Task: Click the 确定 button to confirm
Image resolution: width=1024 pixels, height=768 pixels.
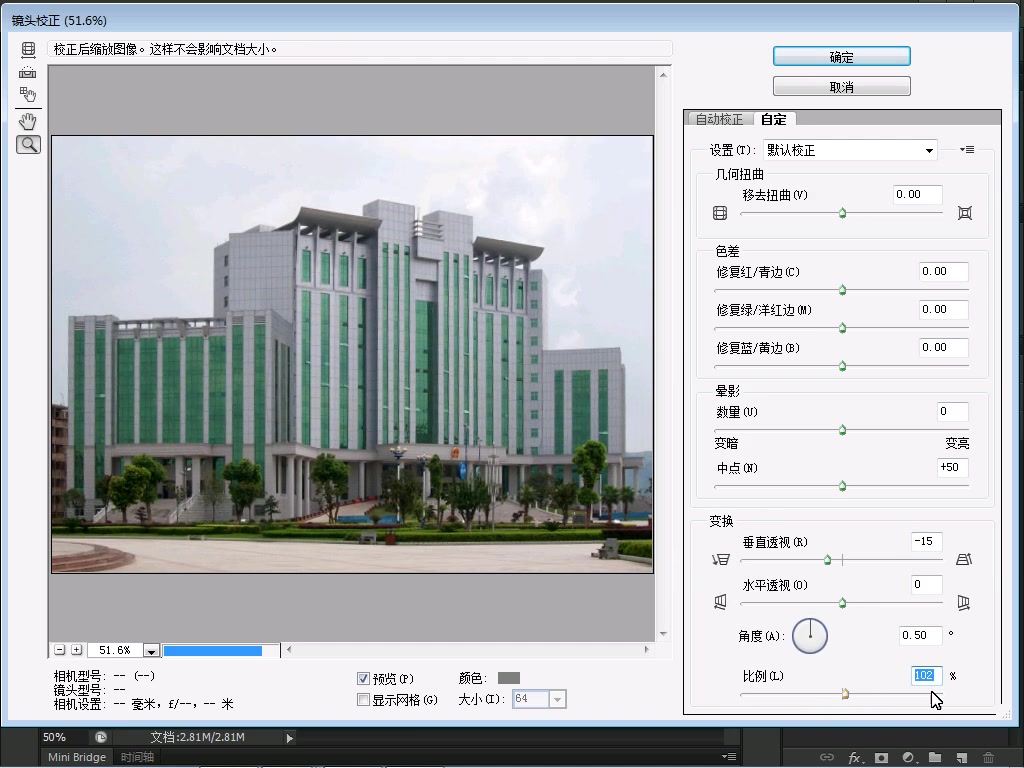Action: pyautogui.click(x=840, y=56)
